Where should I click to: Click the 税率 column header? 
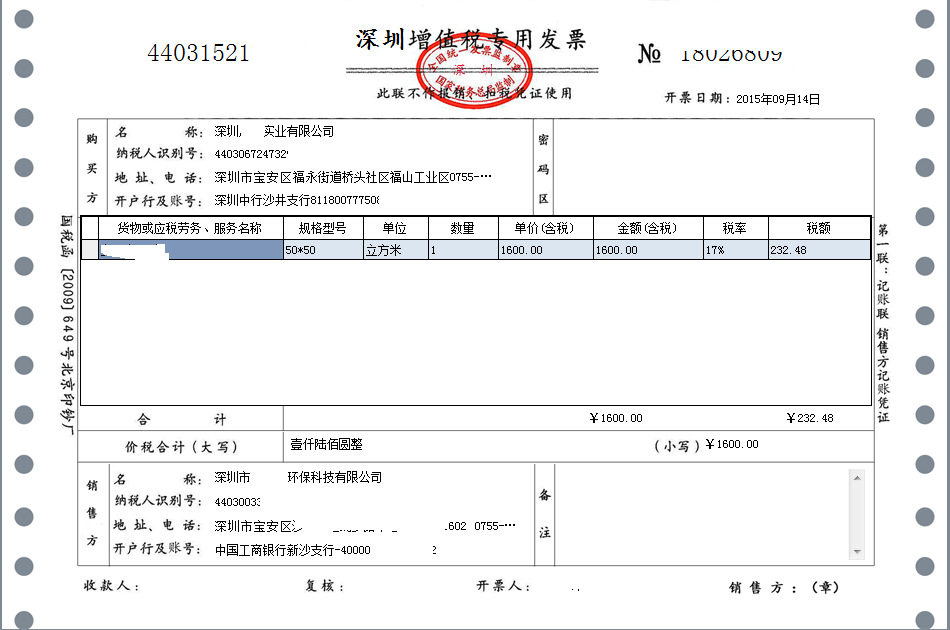pyautogui.click(x=736, y=228)
